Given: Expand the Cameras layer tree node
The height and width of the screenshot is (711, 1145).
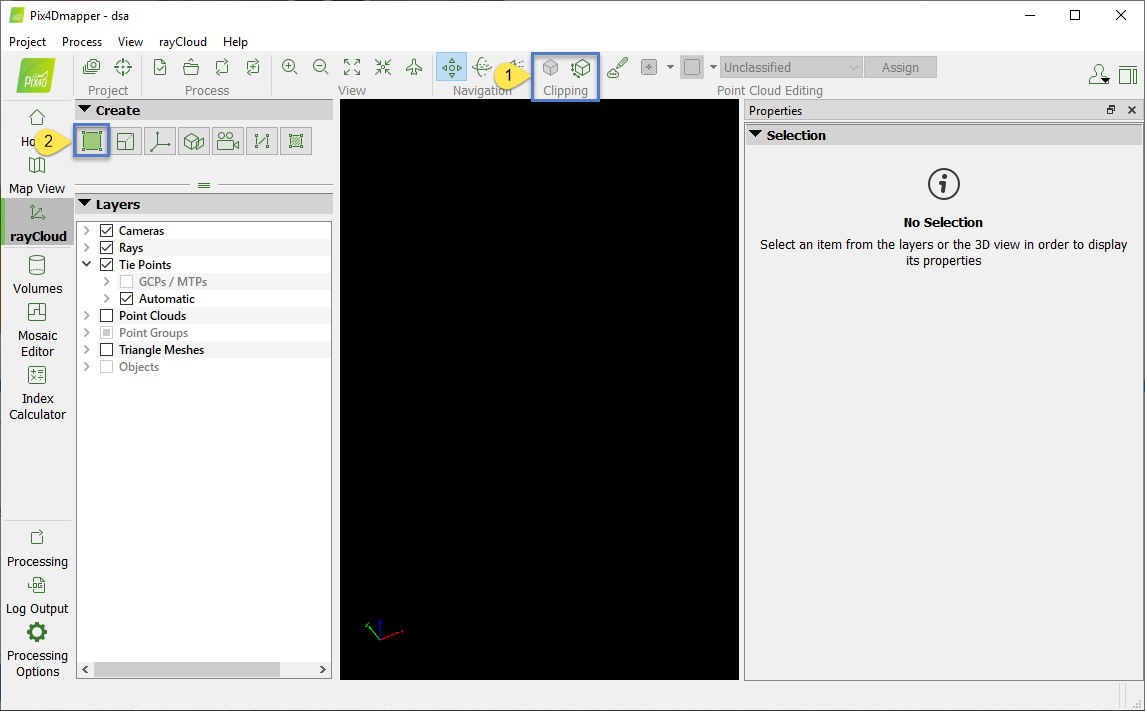Looking at the screenshot, I should tap(87, 231).
